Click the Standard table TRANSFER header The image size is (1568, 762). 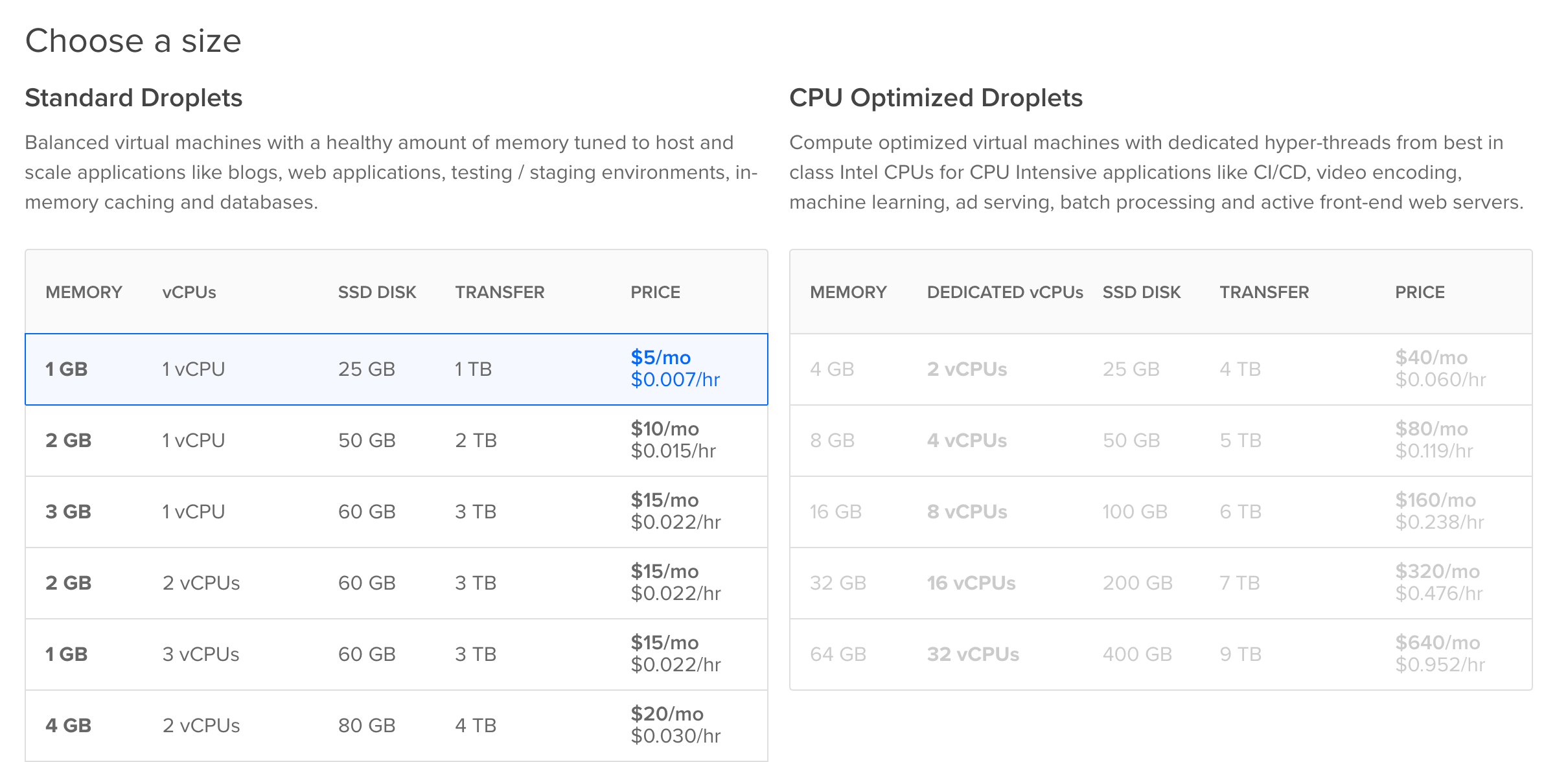pyautogui.click(x=500, y=292)
